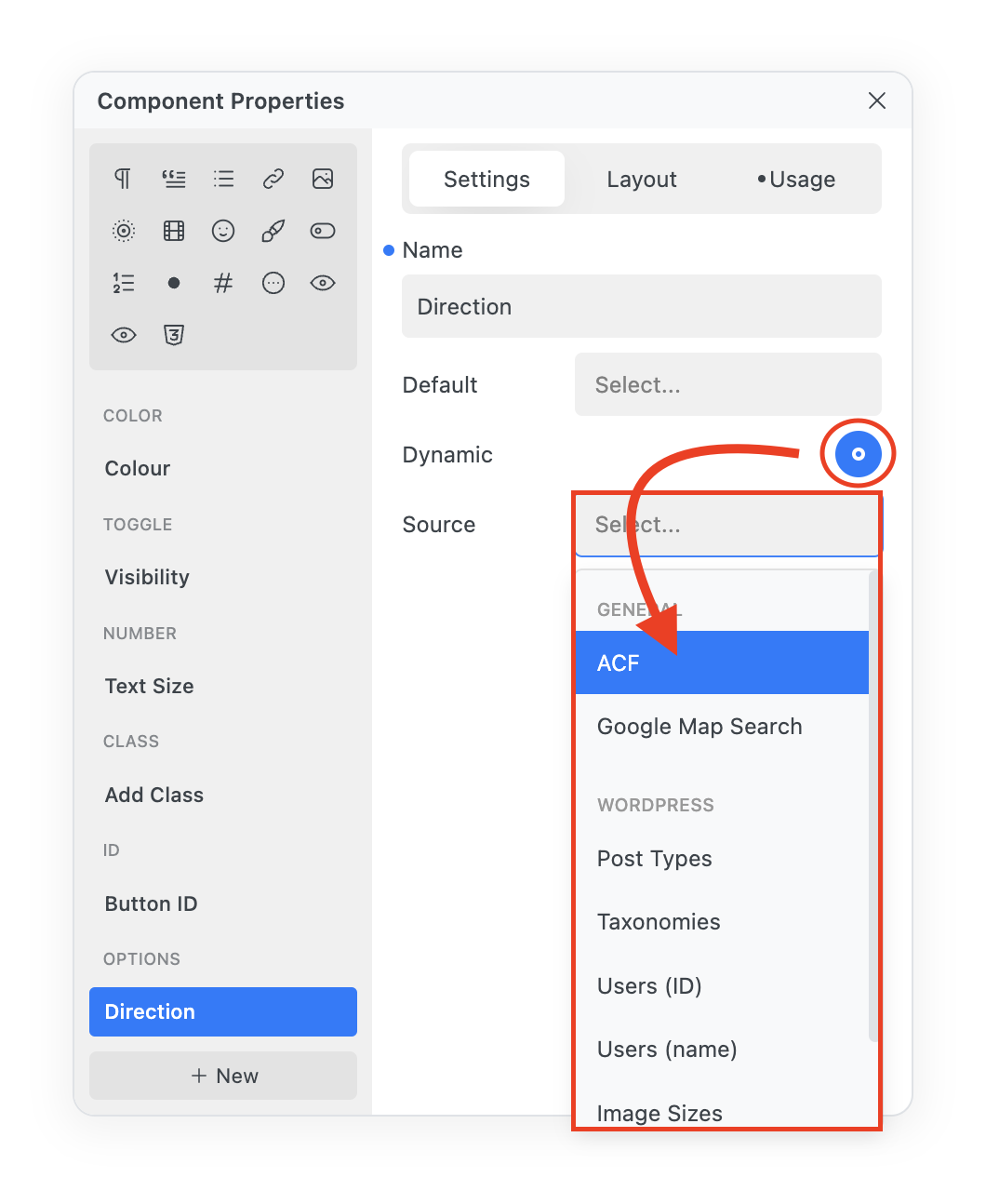Select the paragraph text property icon
Image resolution: width=999 pixels, height=1204 pixels.
click(123, 179)
